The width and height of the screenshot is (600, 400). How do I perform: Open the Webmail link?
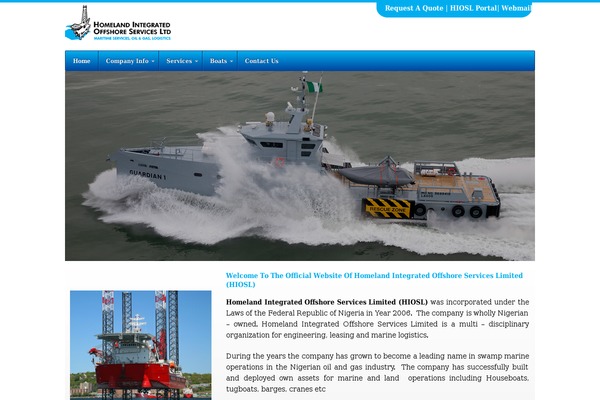click(x=516, y=8)
